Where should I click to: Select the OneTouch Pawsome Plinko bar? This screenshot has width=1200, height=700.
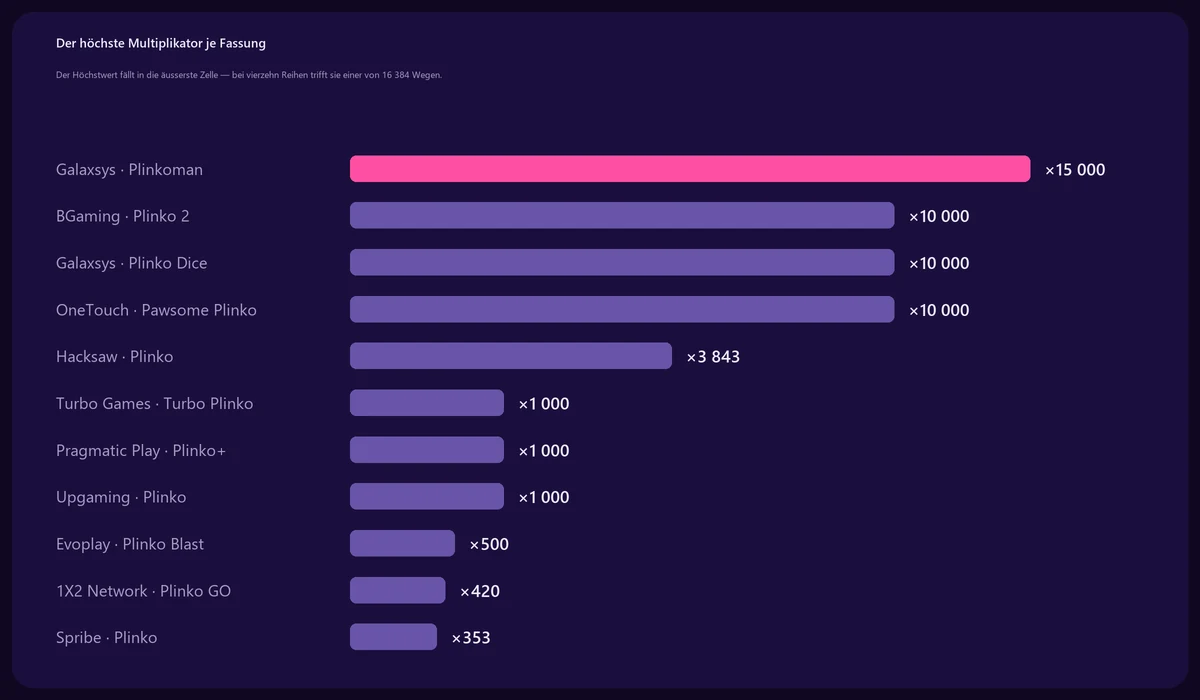622,310
